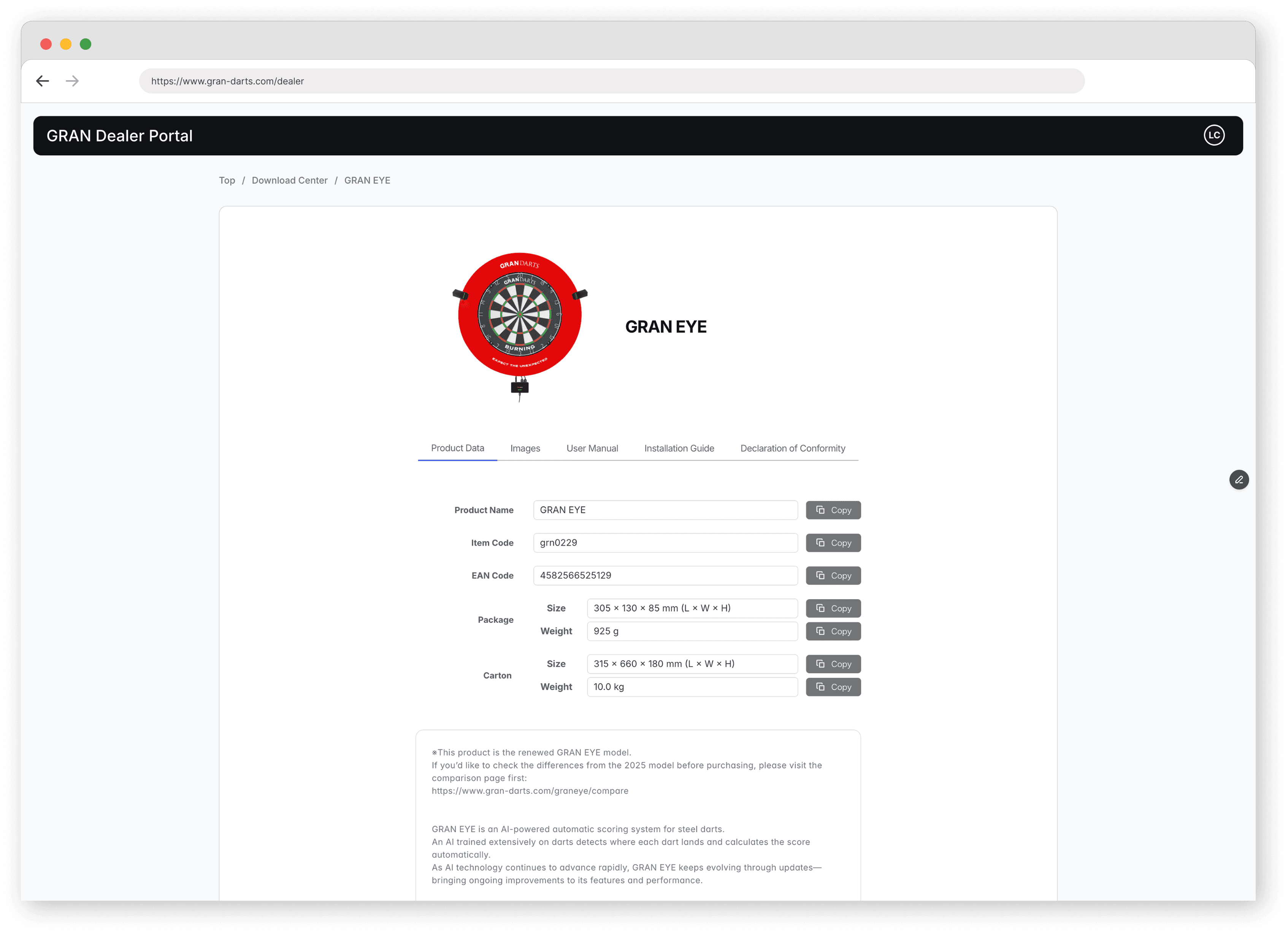1288x933 pixels.
Task: Click the browser forward arrow
Action: (72, 81)
